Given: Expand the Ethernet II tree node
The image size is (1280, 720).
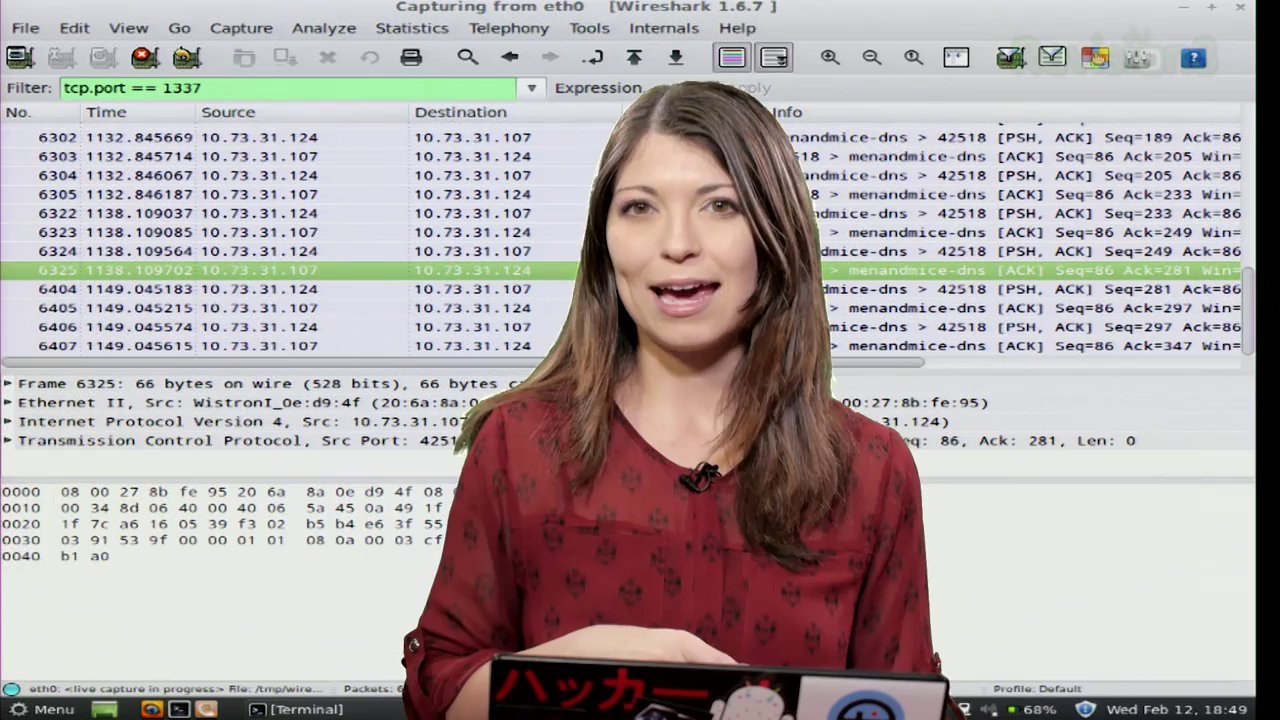Looking at the screenshot, I should (x=8, y=403).
